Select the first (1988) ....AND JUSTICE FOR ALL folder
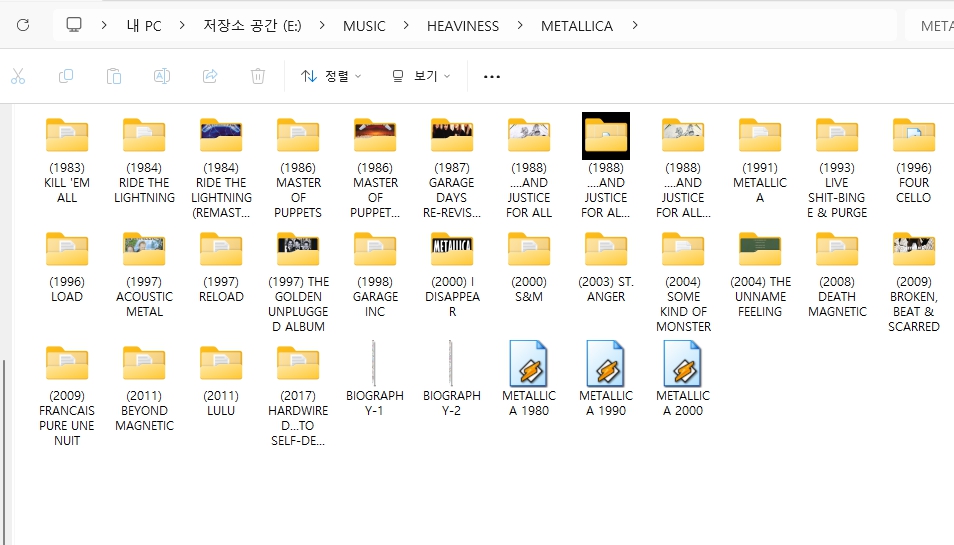 pos(529,168)
